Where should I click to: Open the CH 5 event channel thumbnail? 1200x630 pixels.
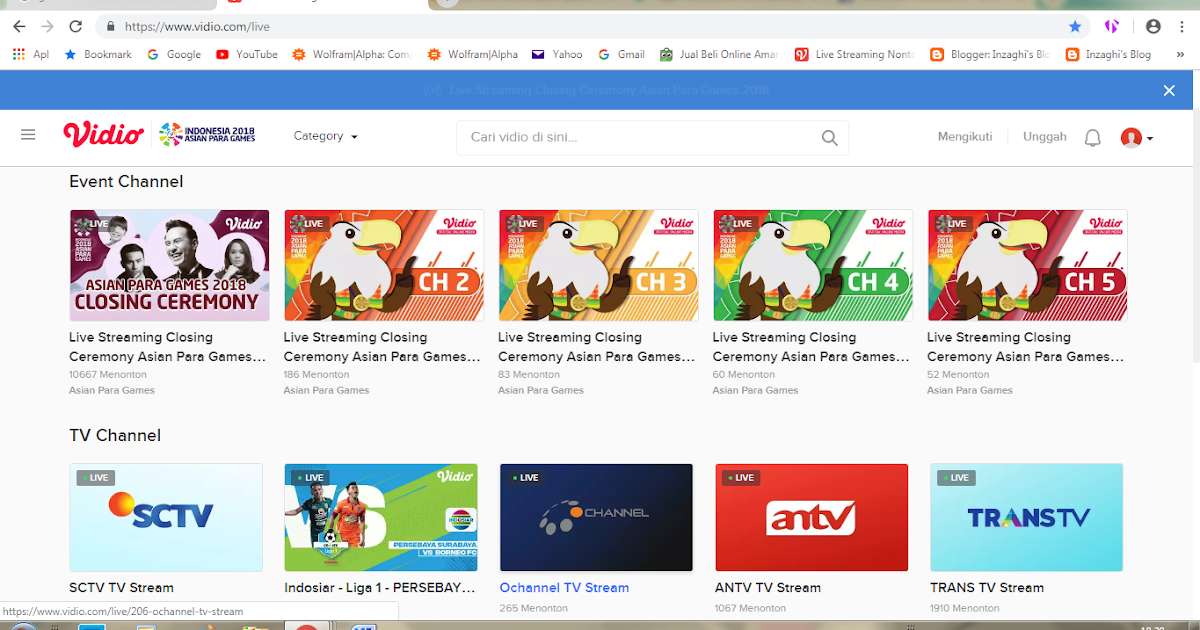pos(1027,265)
